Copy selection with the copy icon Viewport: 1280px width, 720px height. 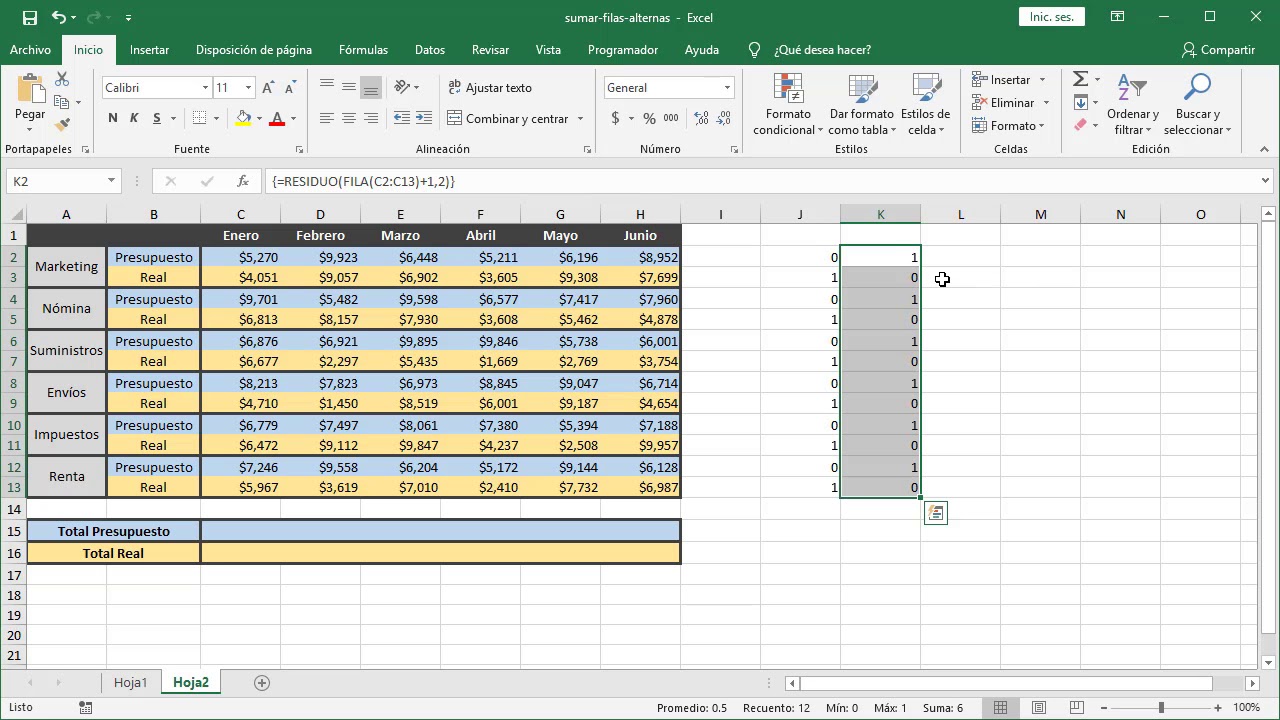point(62,102)
